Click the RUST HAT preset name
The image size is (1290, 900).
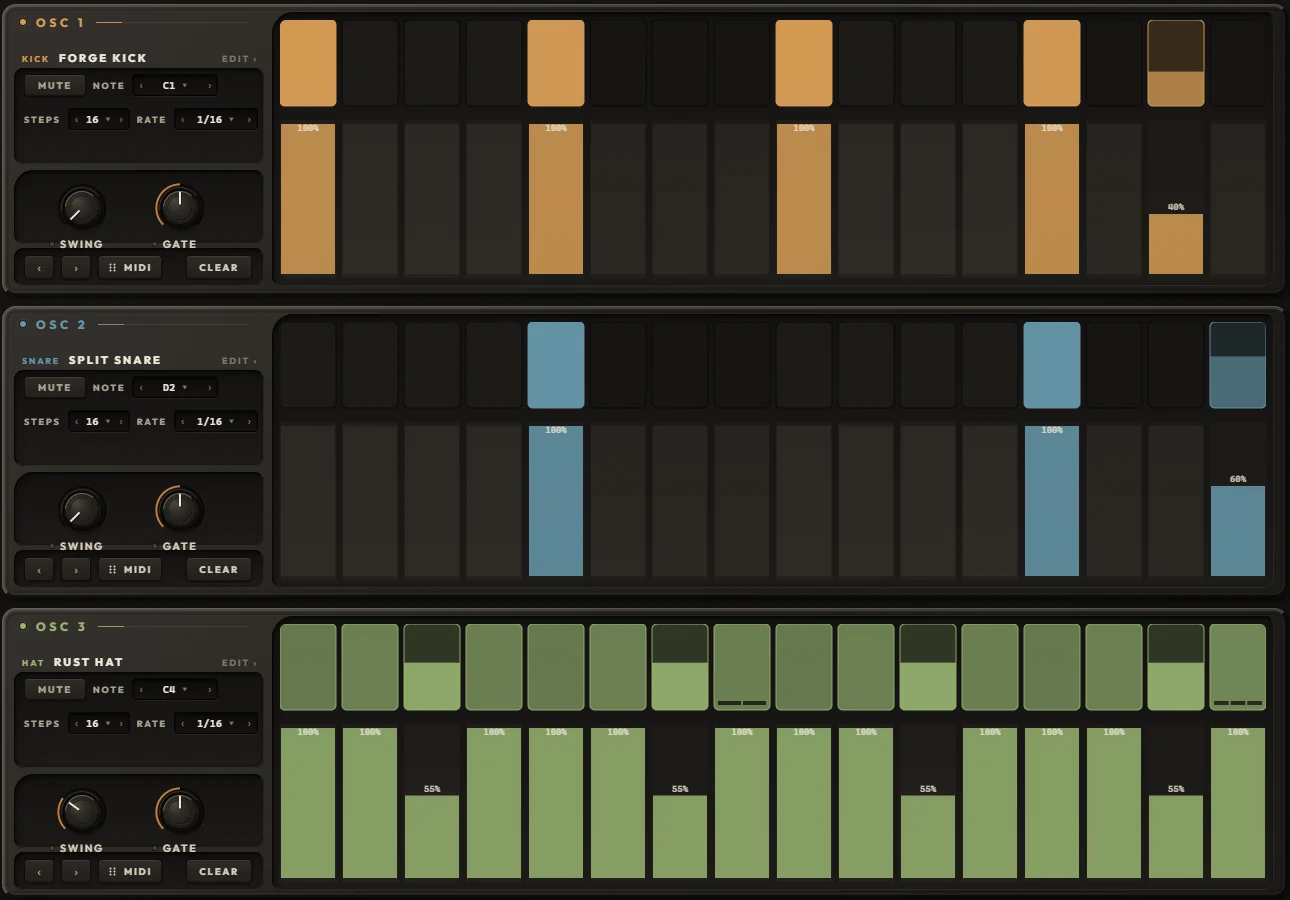click(88, 662)
